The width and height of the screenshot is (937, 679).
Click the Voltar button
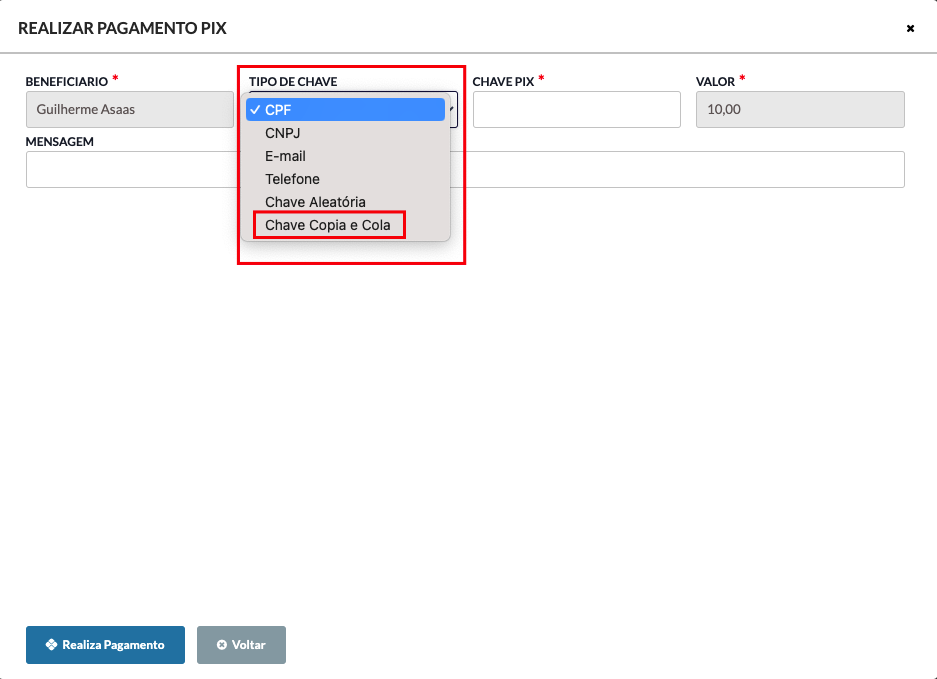click(241, 645)
